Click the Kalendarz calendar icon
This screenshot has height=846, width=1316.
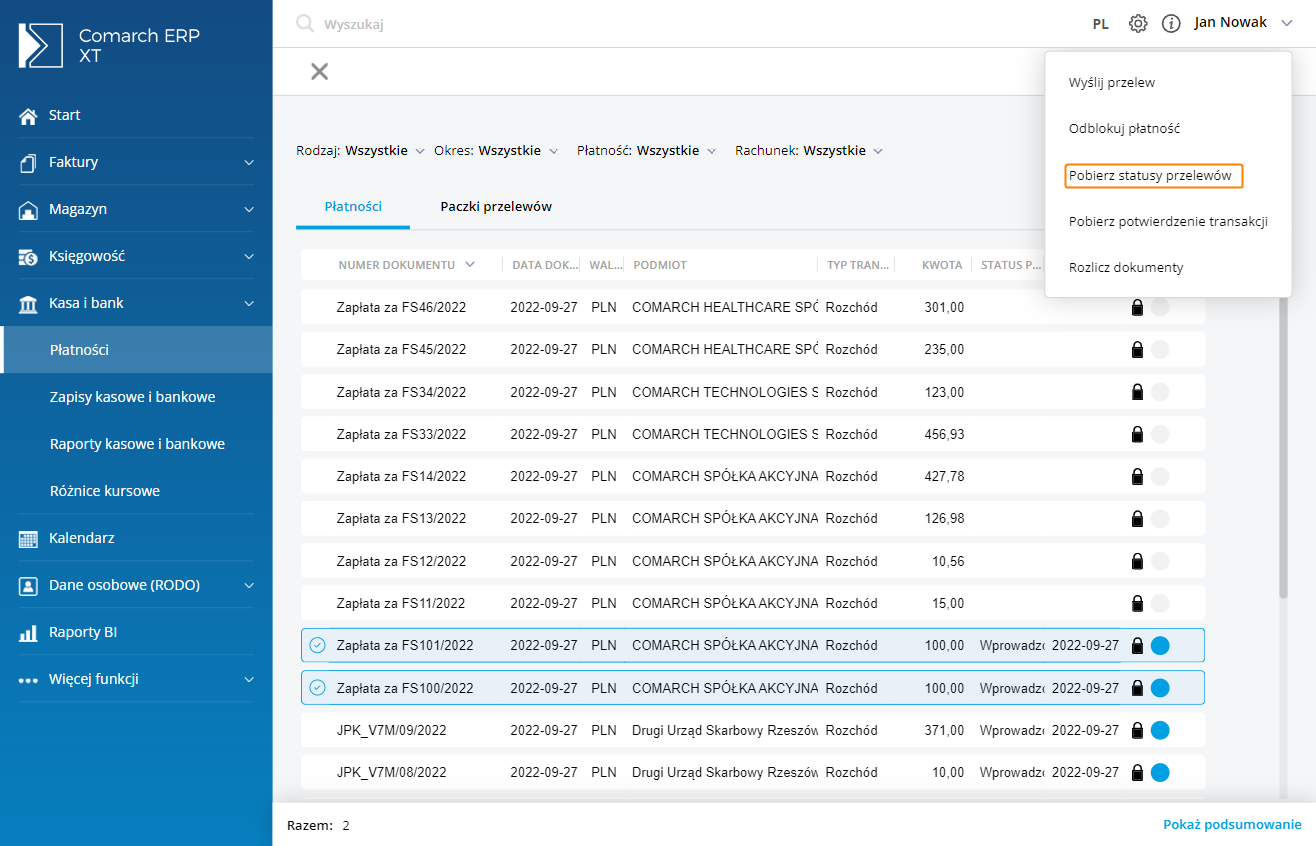28,539
